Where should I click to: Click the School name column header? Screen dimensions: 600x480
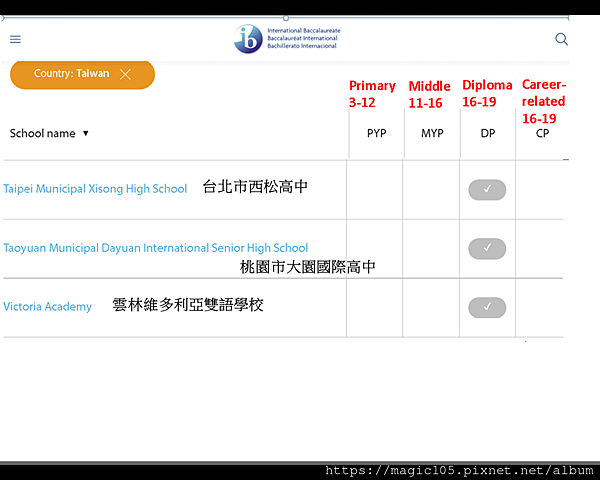[42, 133]
